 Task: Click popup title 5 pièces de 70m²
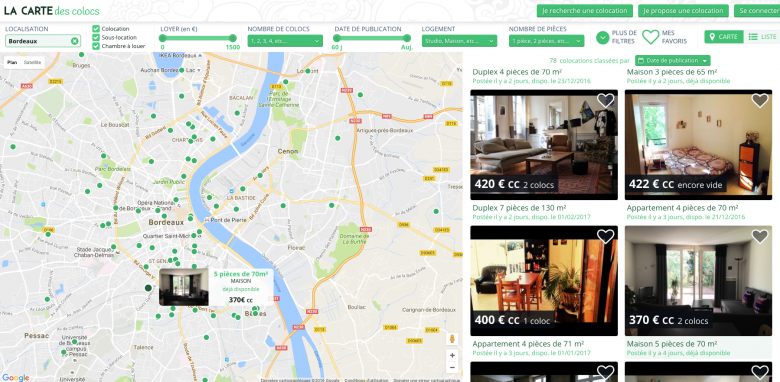241,274
